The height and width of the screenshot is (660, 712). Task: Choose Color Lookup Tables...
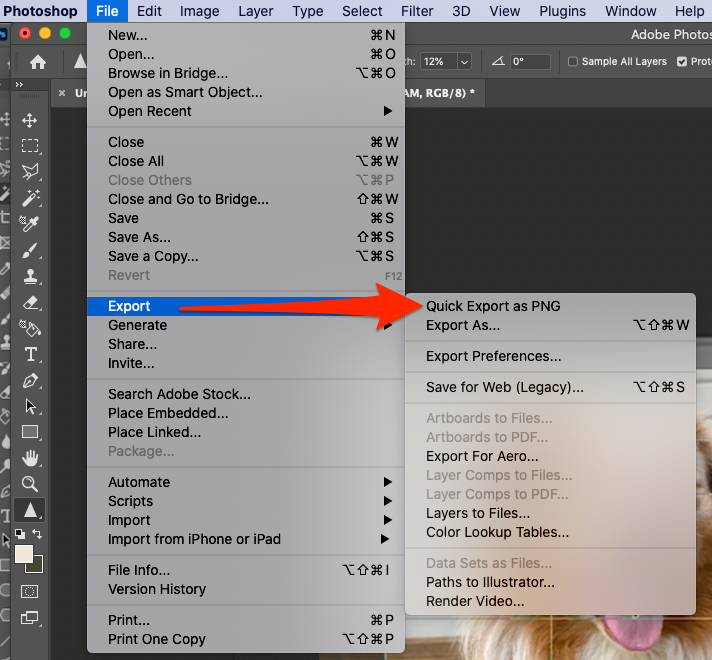(x=550, y=532)
